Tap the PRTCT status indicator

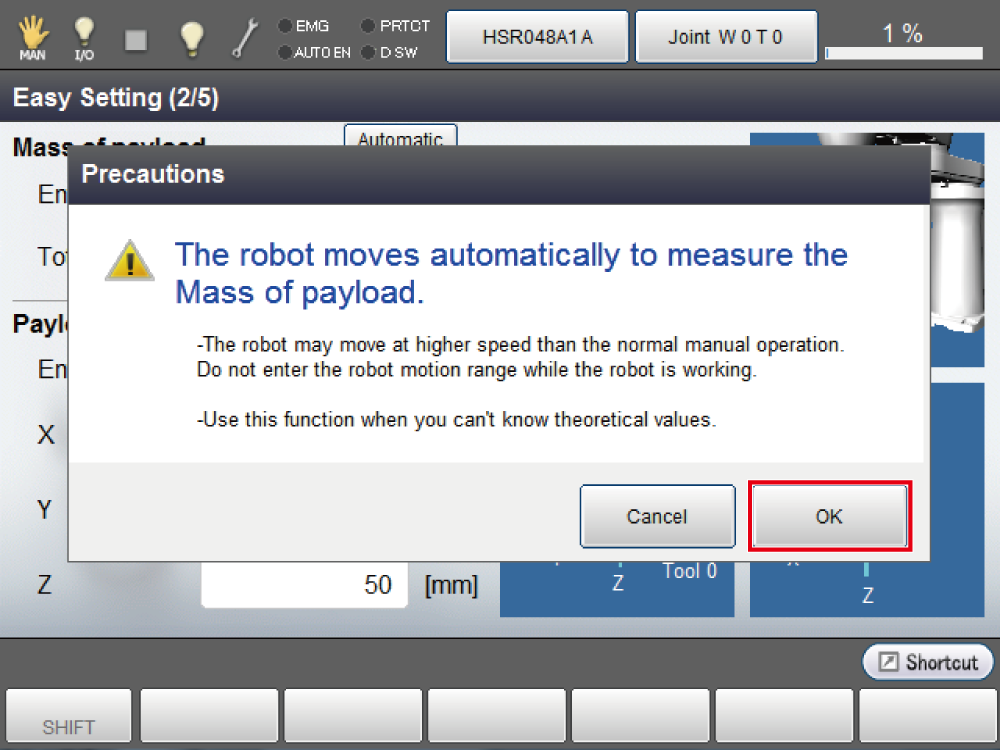[395, 26]
